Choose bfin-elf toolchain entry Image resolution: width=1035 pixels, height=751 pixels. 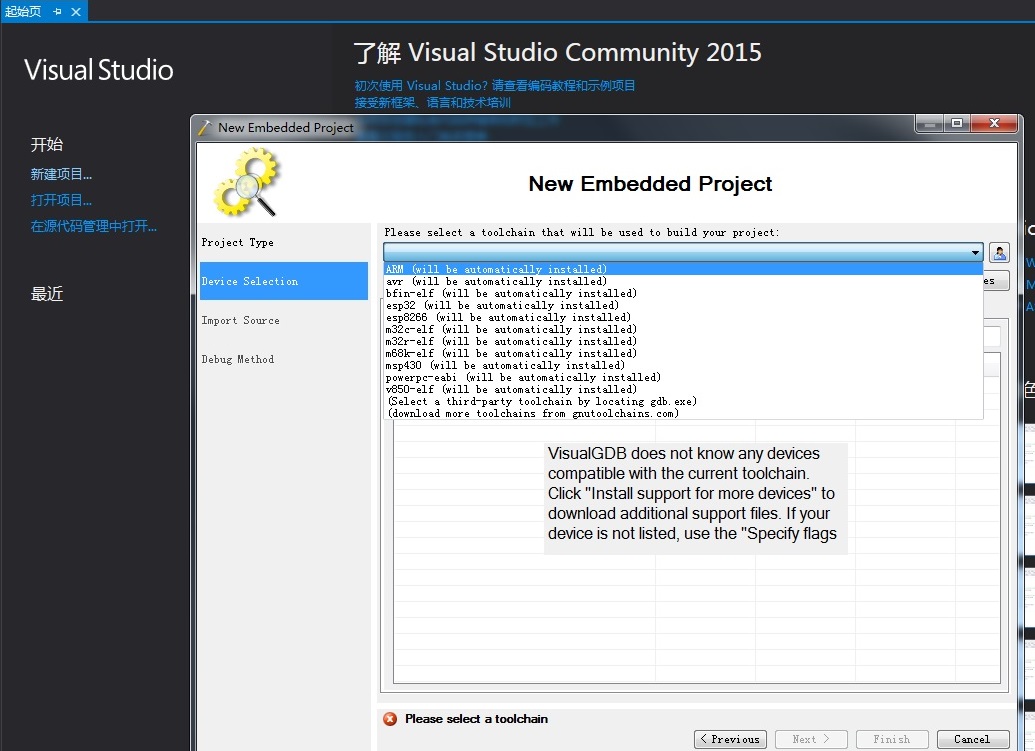[683, 293]
